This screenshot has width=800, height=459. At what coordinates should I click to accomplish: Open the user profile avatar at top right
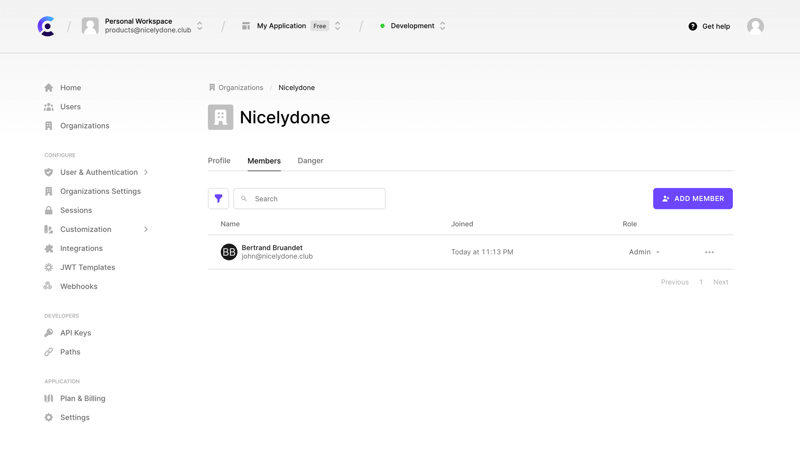coord(755,26)
